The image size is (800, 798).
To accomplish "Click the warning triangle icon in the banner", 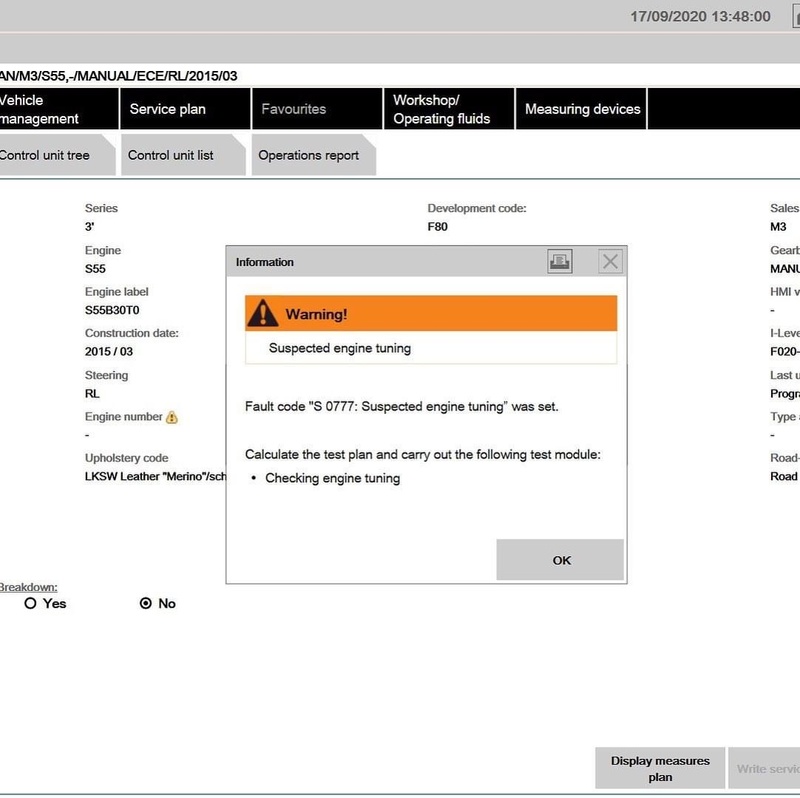I will [x=262, y=313].
